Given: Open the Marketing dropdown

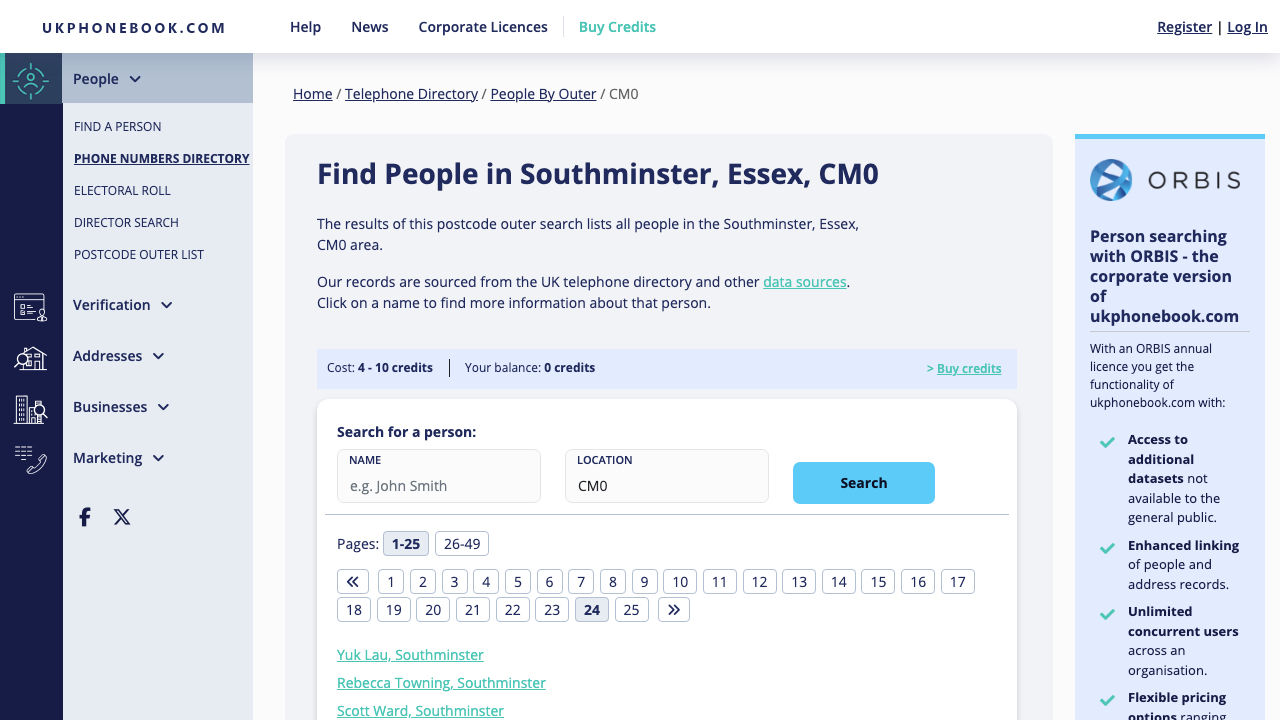Looking at the screenshot, I should point(158,458).
